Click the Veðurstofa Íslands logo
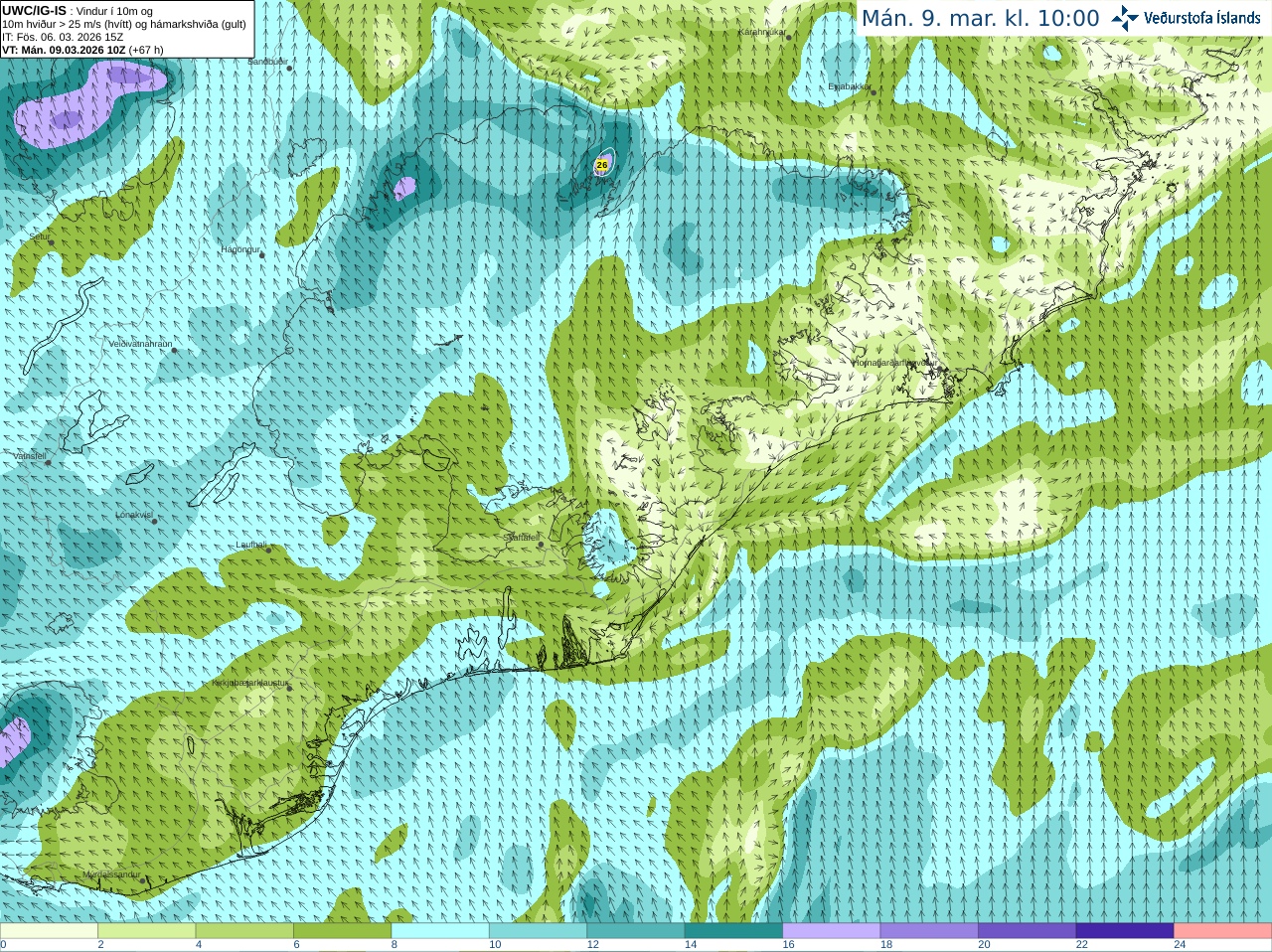The image size is (1272, 952). (x=1186, y=18)
